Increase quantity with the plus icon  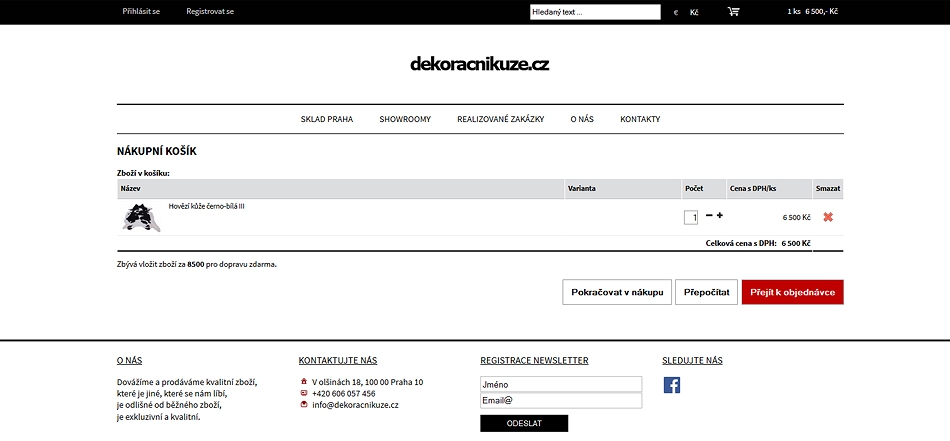(x=720, y=215)
